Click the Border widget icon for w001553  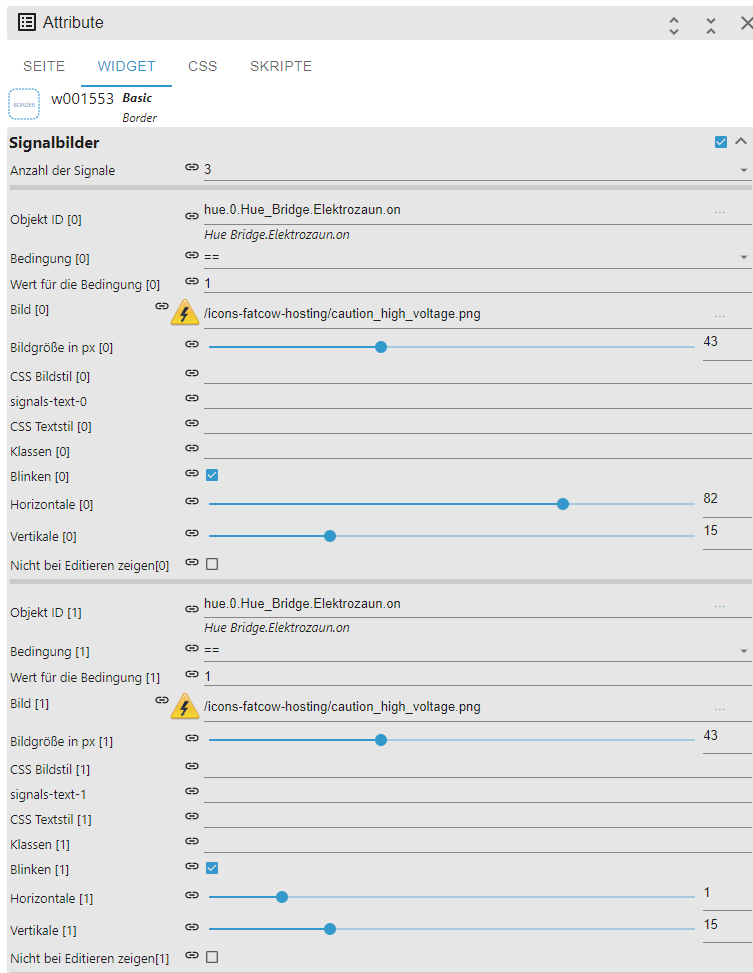[x=24, y=104]
